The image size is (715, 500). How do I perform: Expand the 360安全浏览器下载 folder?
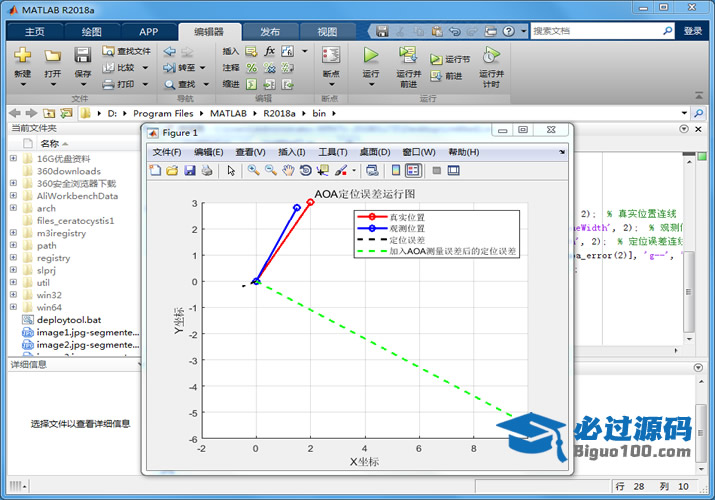(x=13, y=183)
